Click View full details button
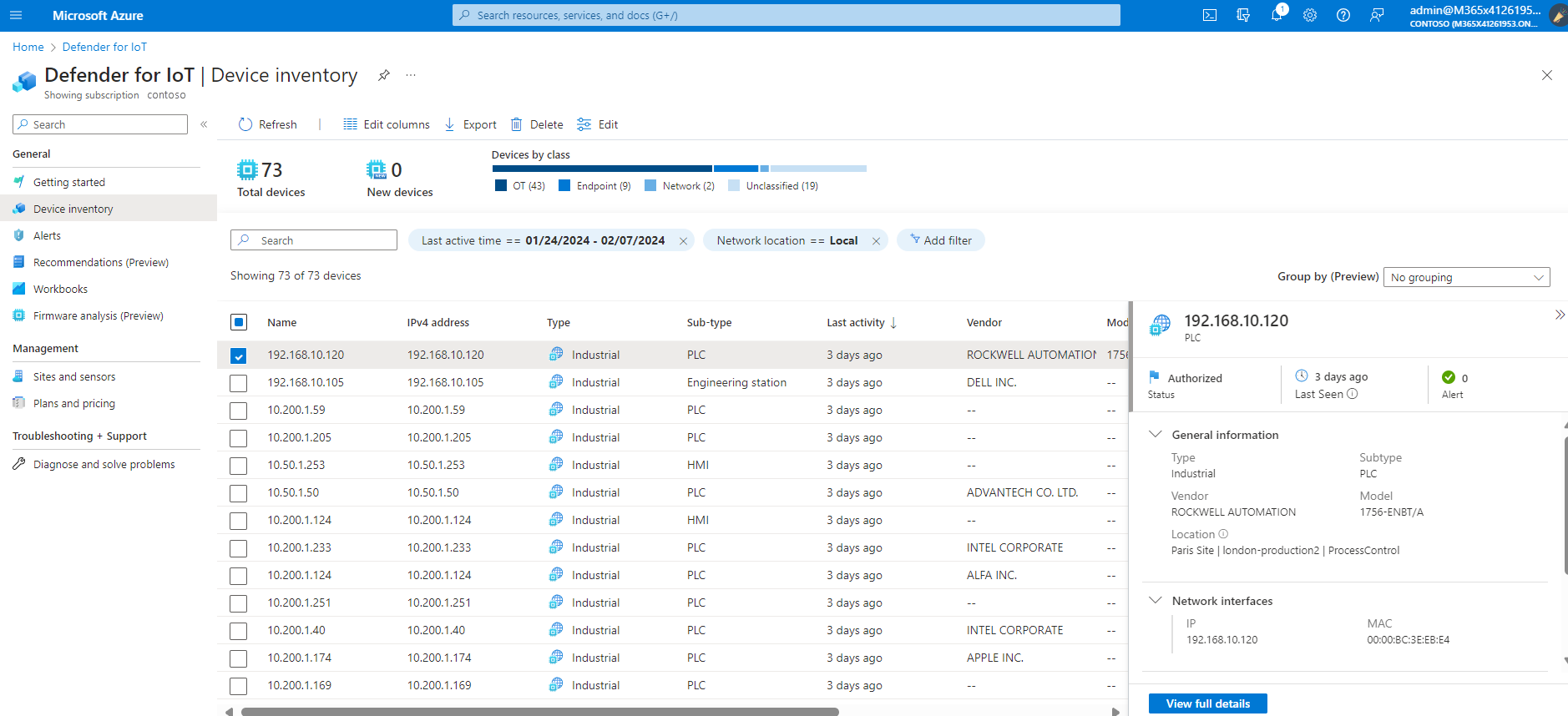The image size is (1568, 716). point(1208,703)
